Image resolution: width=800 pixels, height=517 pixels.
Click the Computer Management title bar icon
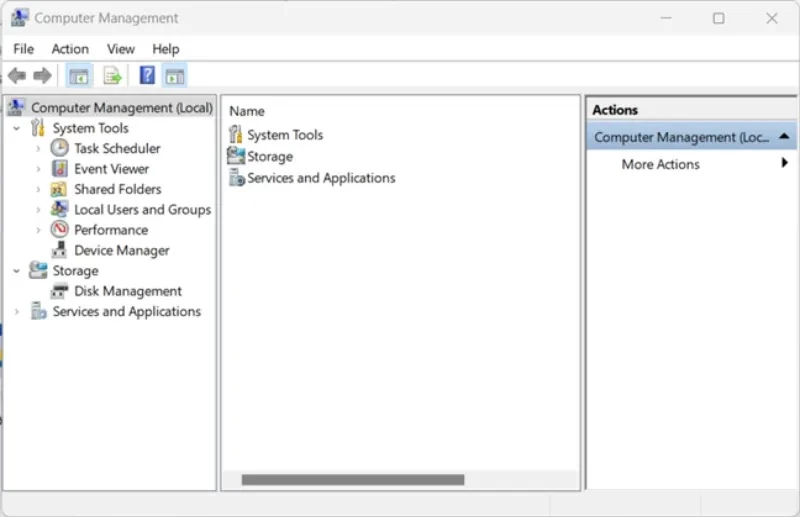(19, 18)
